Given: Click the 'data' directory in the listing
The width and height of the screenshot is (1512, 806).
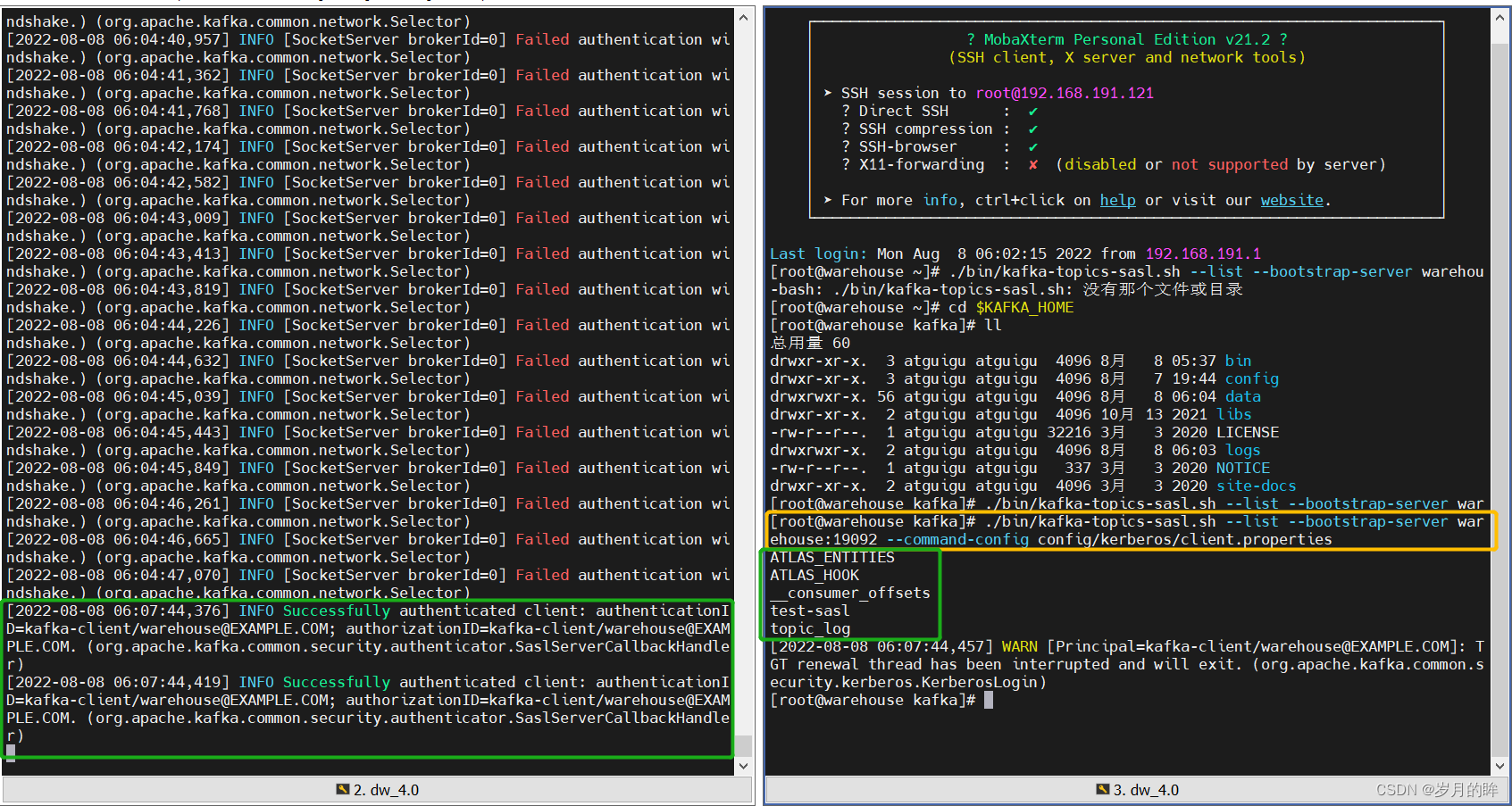Looking at the screenshot, I should click(1242, 396).
